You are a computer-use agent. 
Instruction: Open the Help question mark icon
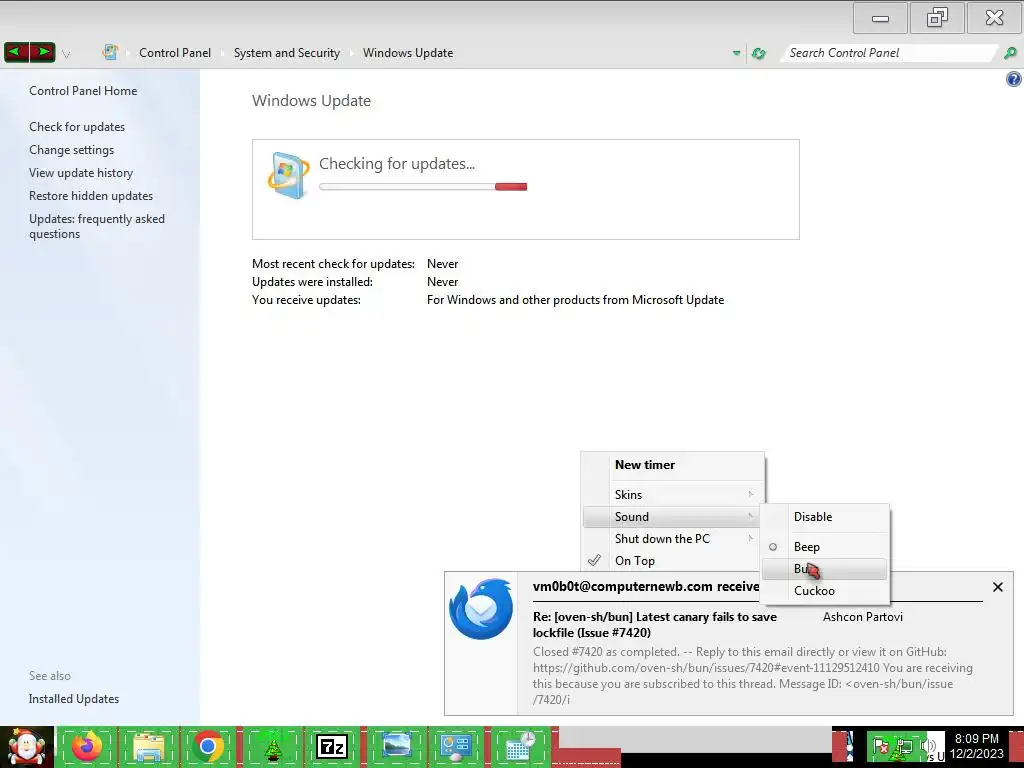[x=1014, y=80]
